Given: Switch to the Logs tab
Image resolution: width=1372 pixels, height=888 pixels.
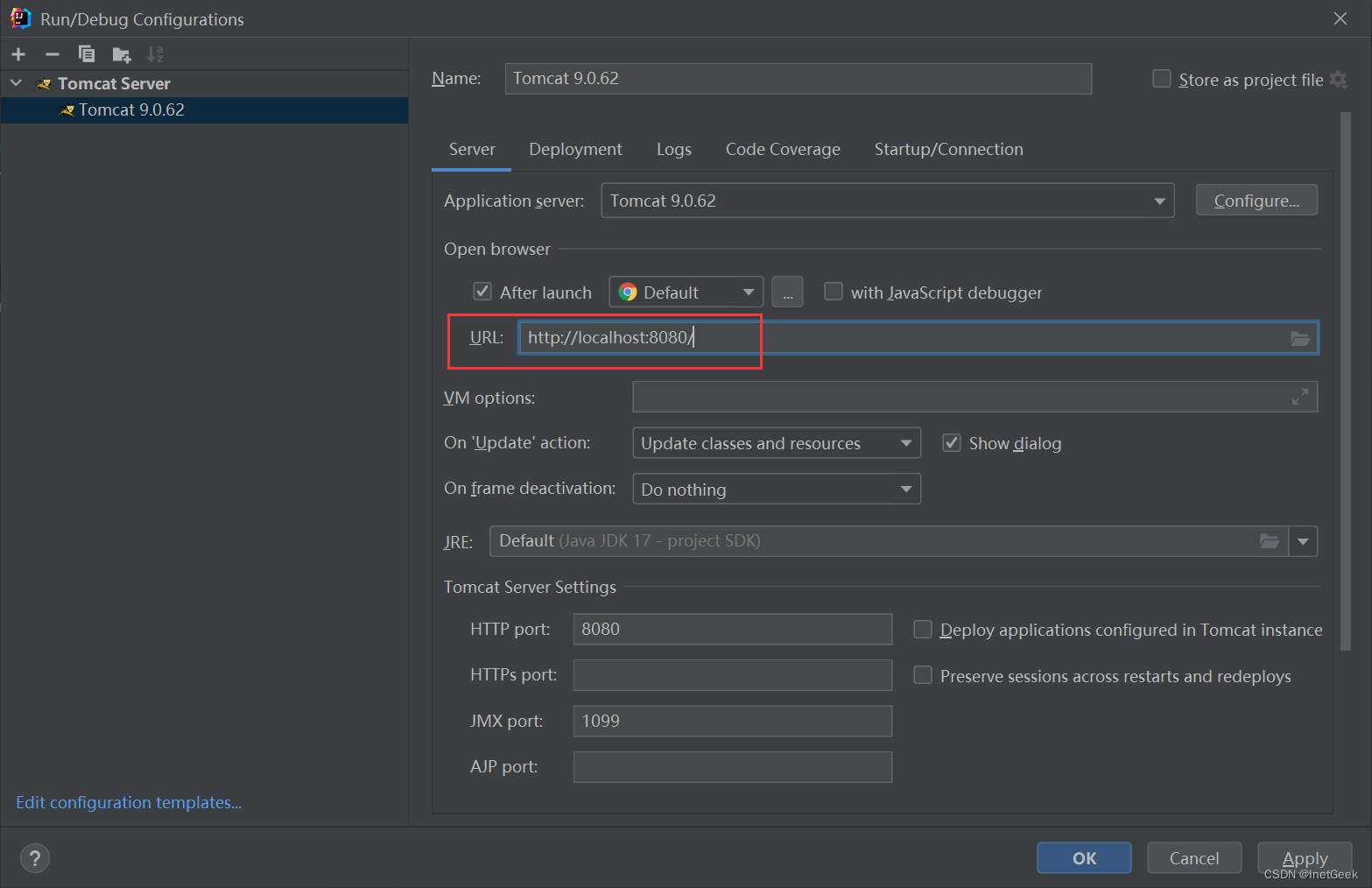Looking at the screenshot, I should 674,150.
